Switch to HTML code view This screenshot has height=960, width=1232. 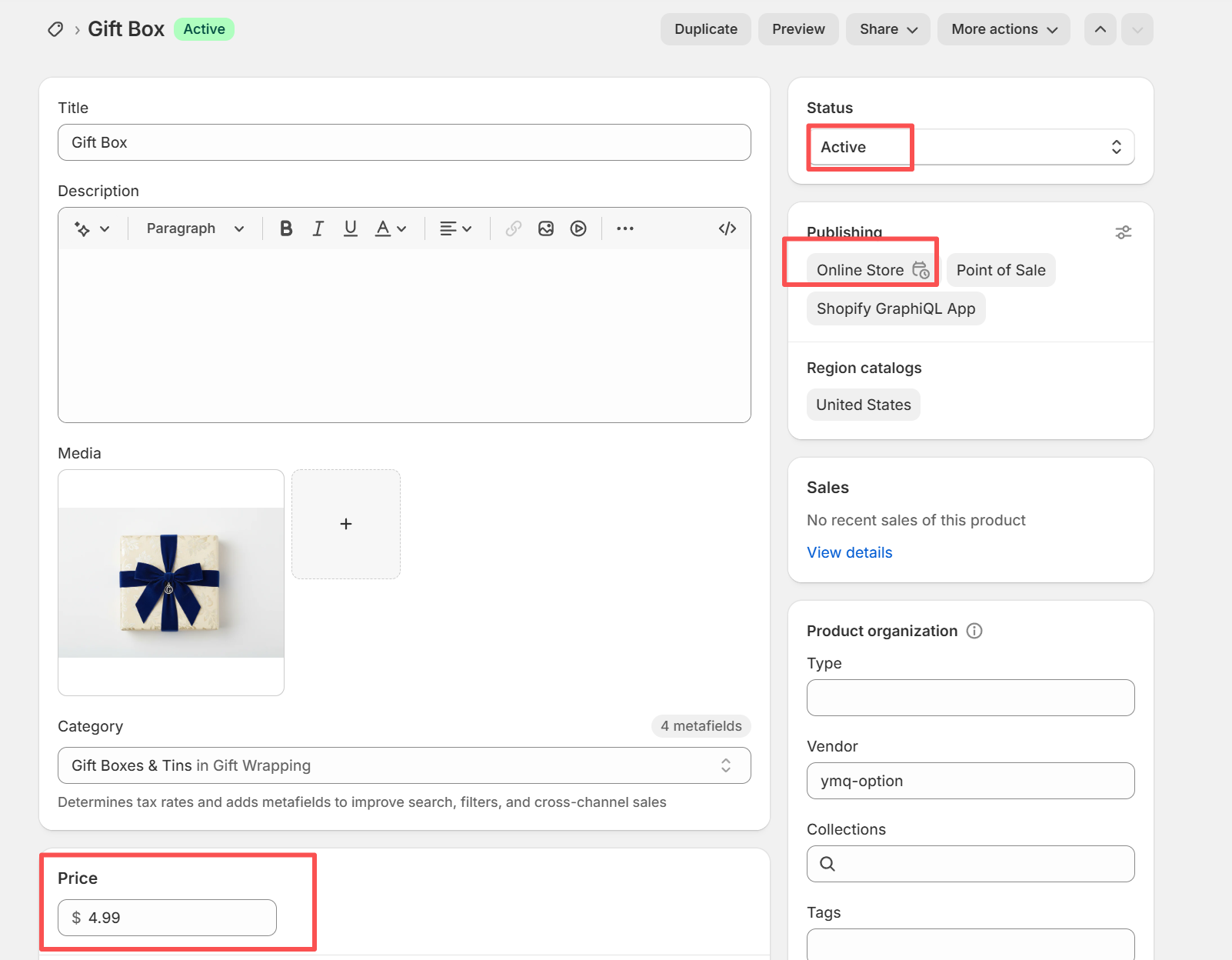(x=727, y=228)
